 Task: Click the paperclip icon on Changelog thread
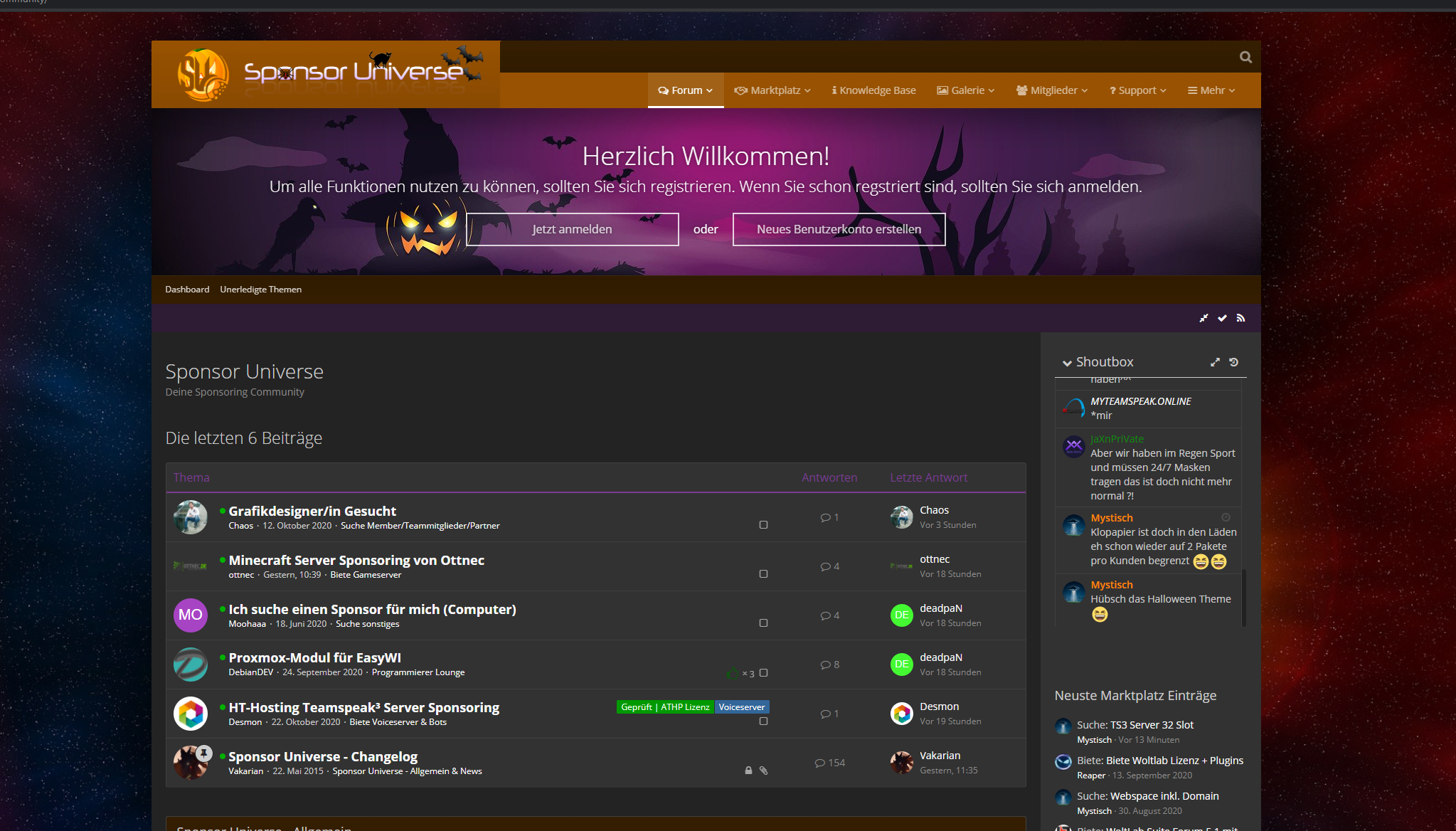click(x=763, y=771)
